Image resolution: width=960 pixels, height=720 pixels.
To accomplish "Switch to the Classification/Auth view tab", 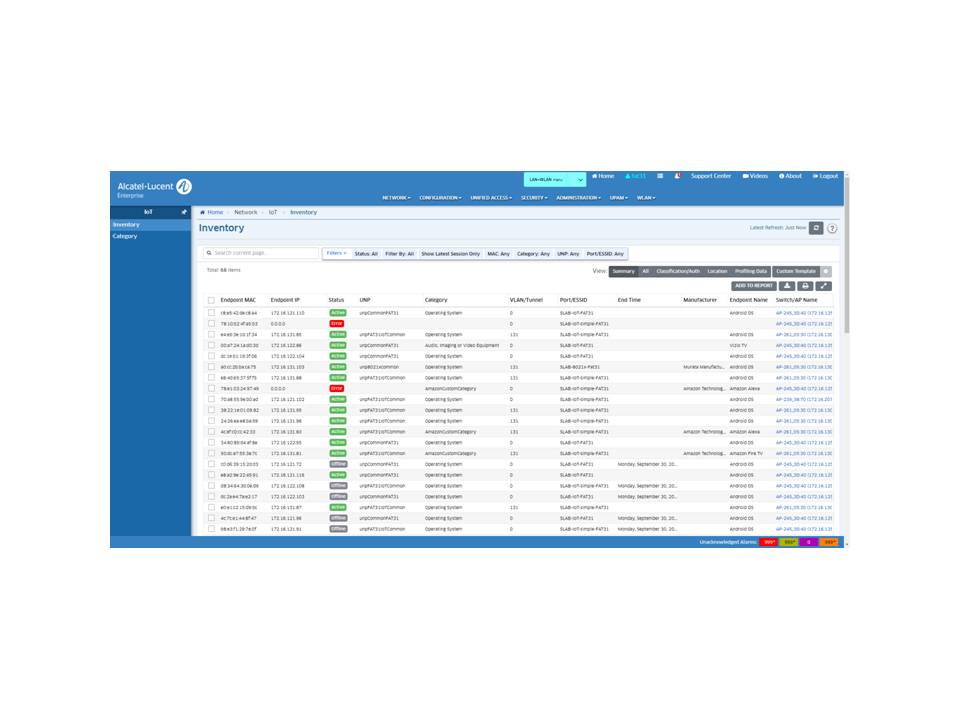I will point(678,271).
